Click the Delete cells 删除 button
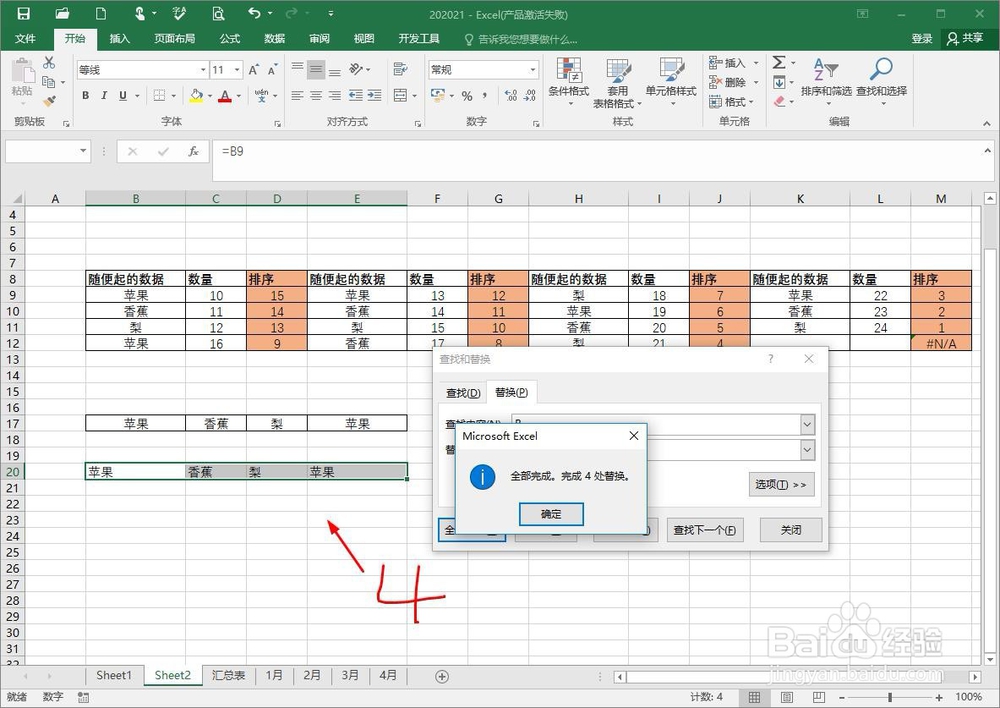Viewport: 1000px width, 708px height. click(x=728, y=82)
